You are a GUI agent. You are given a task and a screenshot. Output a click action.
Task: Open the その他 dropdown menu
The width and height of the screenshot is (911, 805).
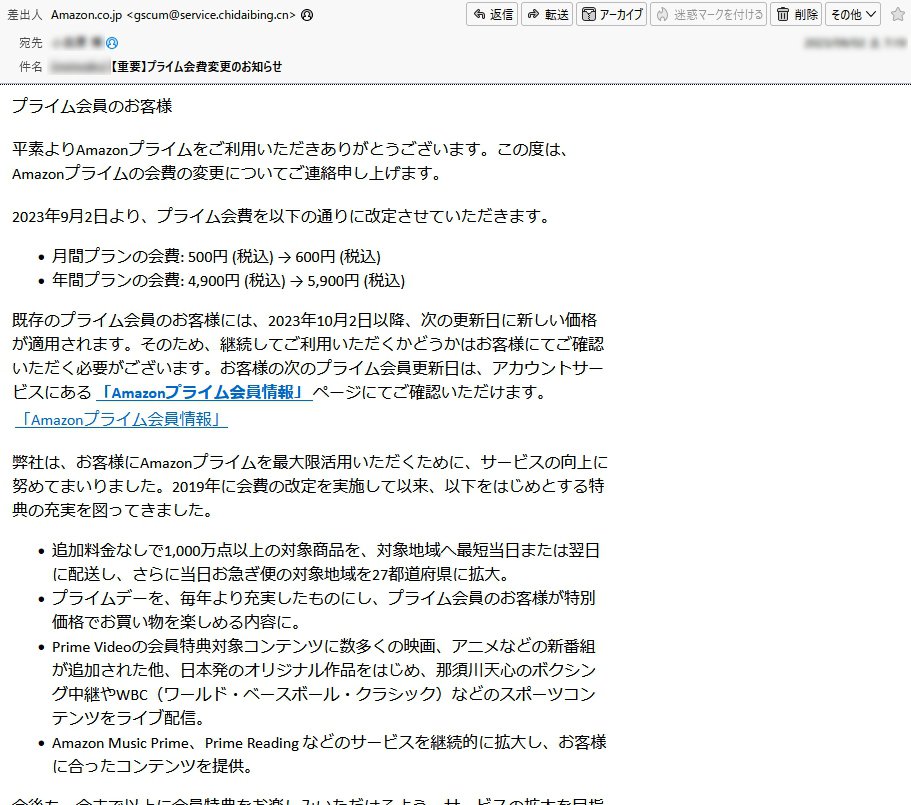click(x=853, y=14)
